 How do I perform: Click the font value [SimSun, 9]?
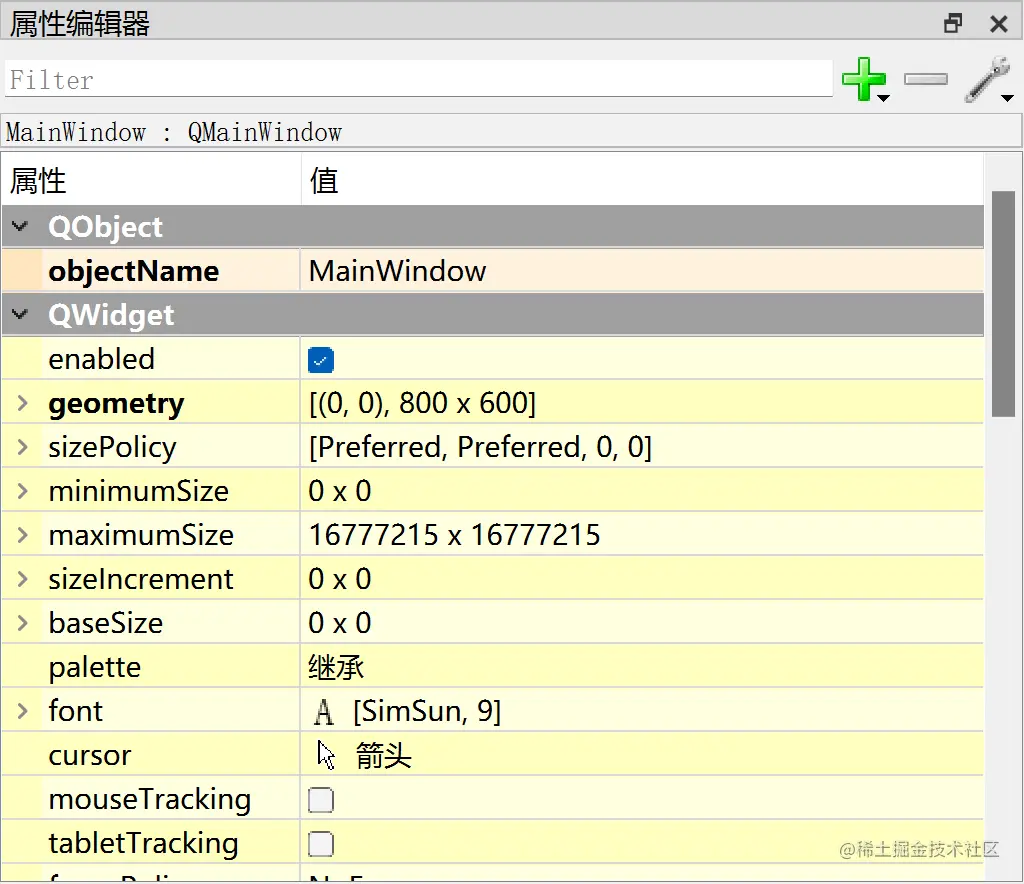click(x=426, y=711)
